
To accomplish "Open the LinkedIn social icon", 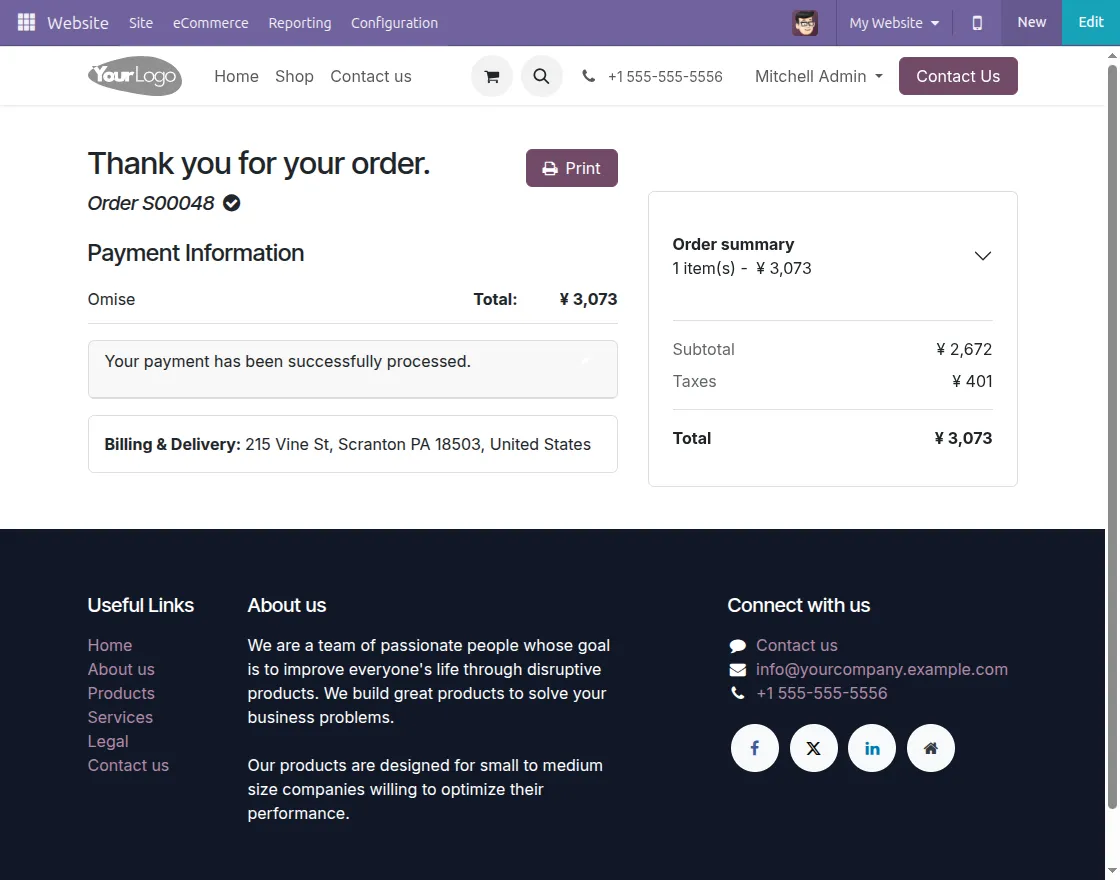I will click(x=872, y=748).
